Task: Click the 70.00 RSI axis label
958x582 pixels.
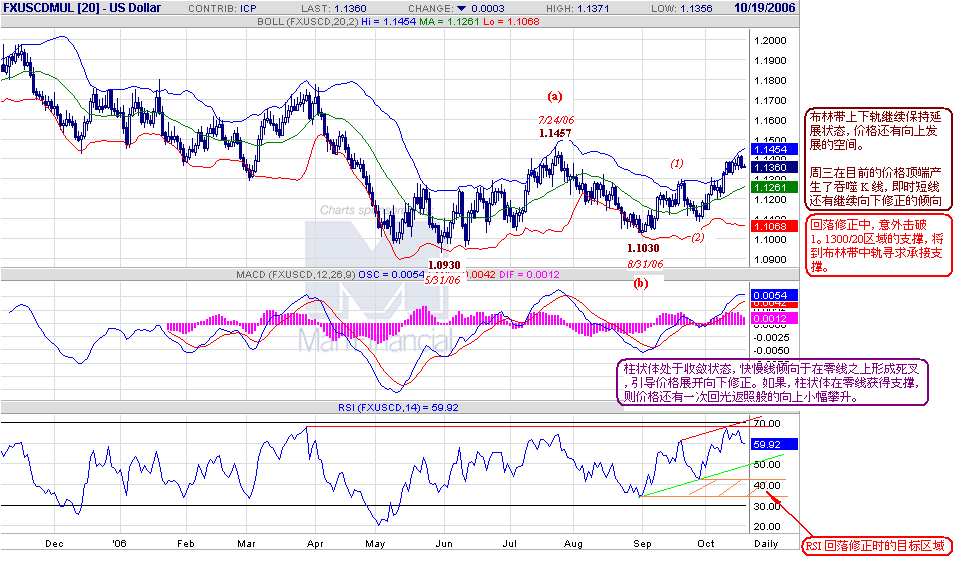Action: point(767,423)
